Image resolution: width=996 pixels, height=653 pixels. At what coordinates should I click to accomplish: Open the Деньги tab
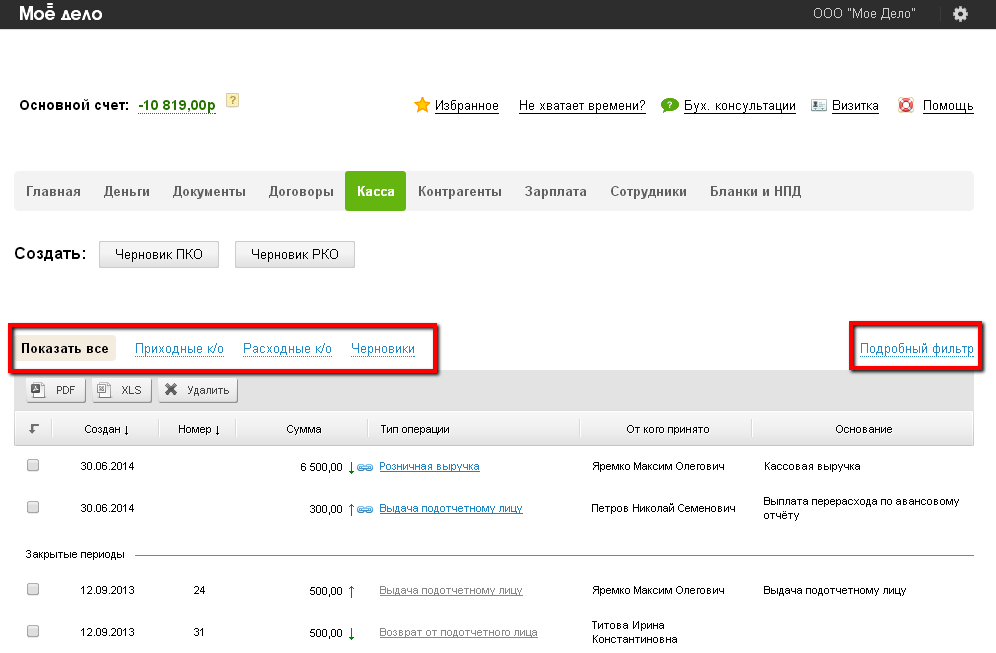coord(126,191)
